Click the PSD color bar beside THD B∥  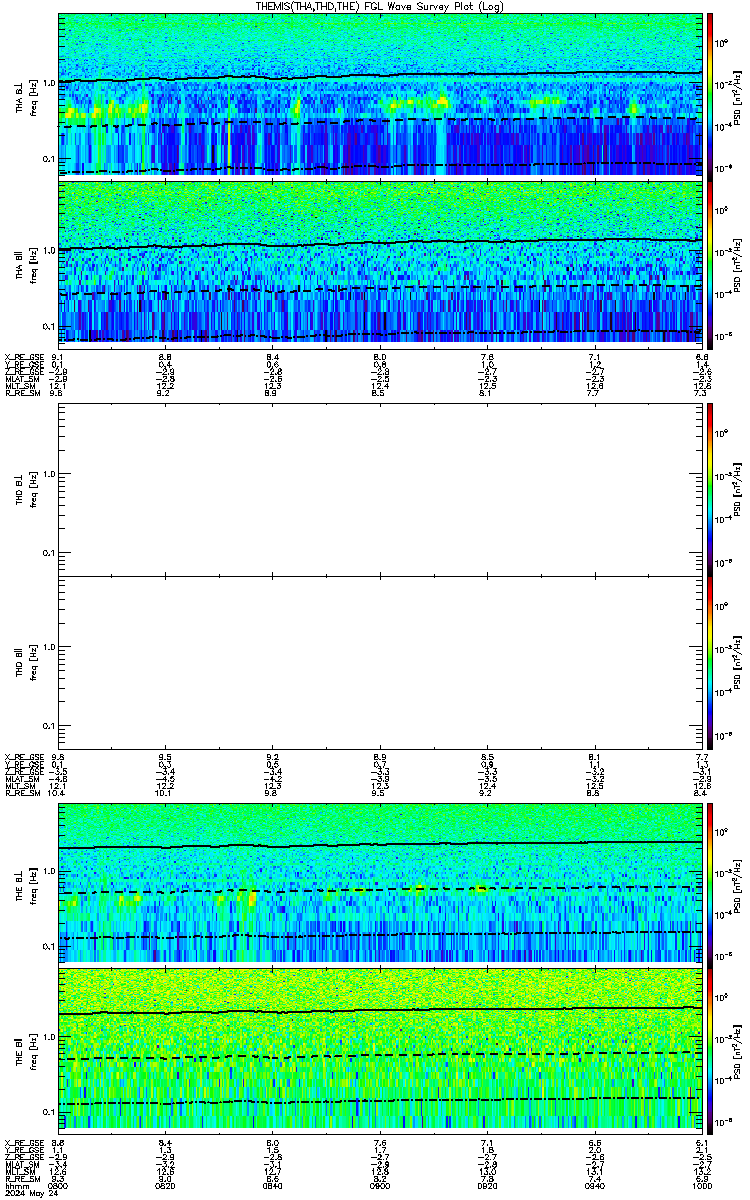(x=710, y=662)
